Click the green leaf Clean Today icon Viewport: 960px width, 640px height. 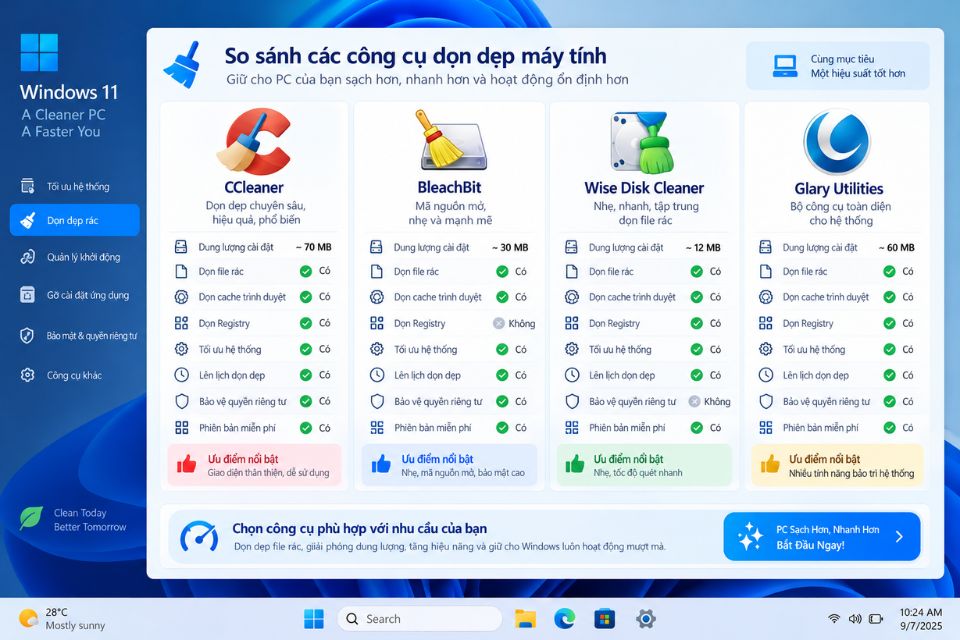tap(31, 518)
